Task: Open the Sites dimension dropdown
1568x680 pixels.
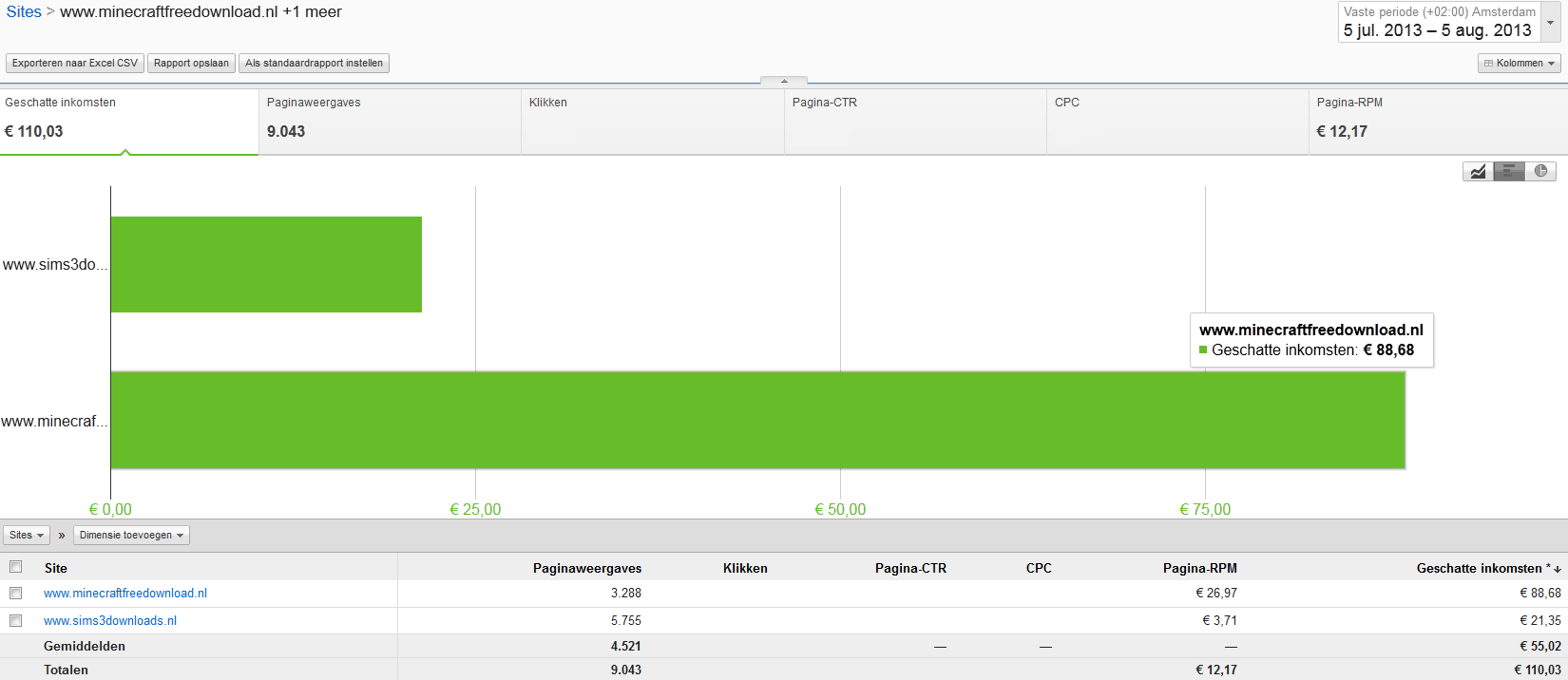Action: [x=26, y=536]
